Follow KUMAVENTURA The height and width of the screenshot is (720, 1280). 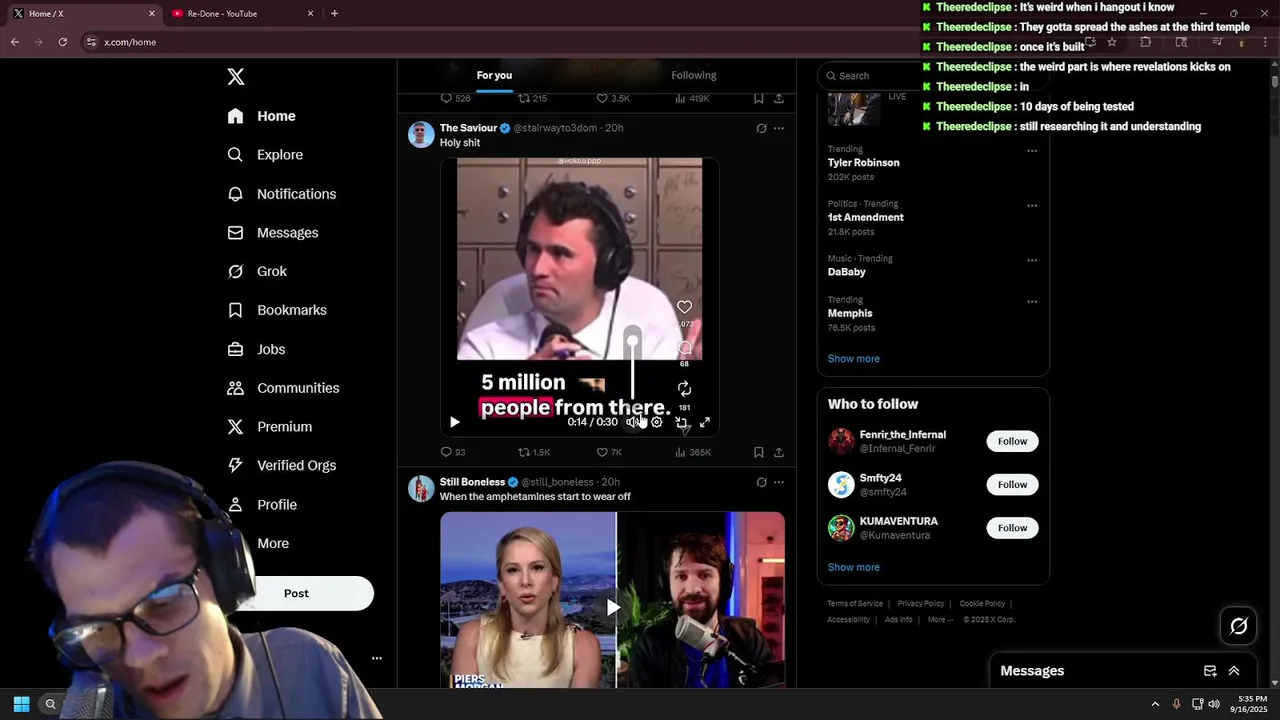pos(1012,528)
